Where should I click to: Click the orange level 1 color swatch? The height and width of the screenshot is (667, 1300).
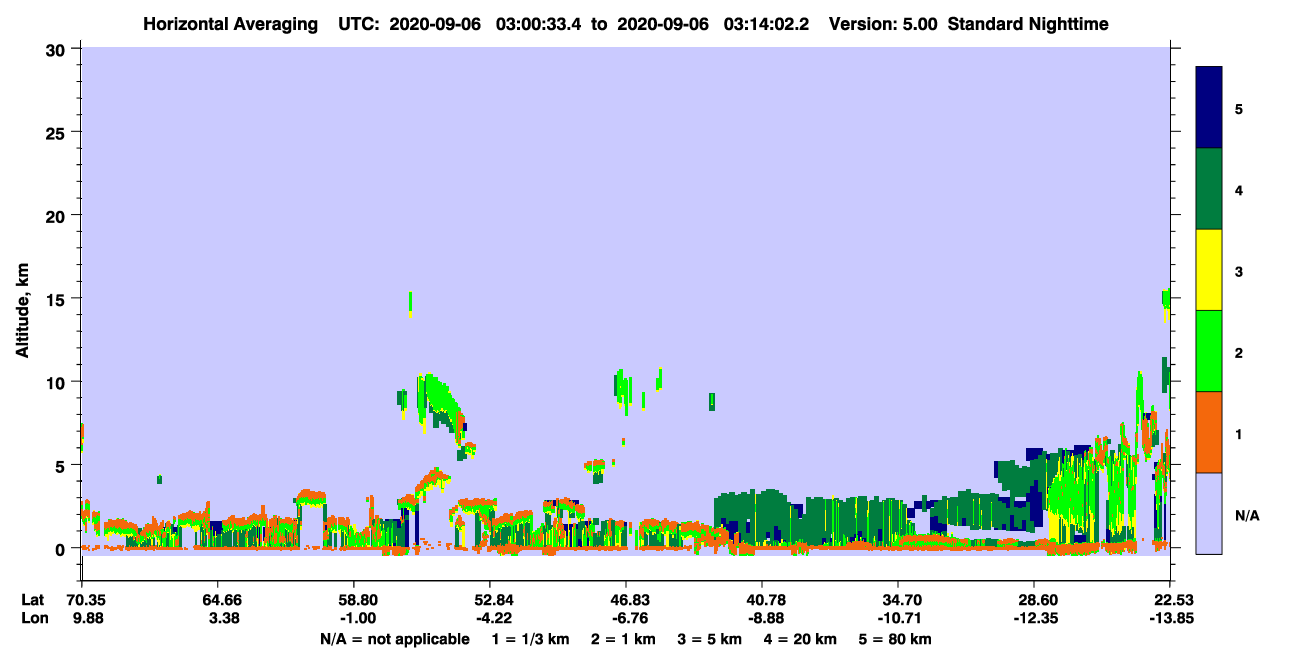(1209, 432)
